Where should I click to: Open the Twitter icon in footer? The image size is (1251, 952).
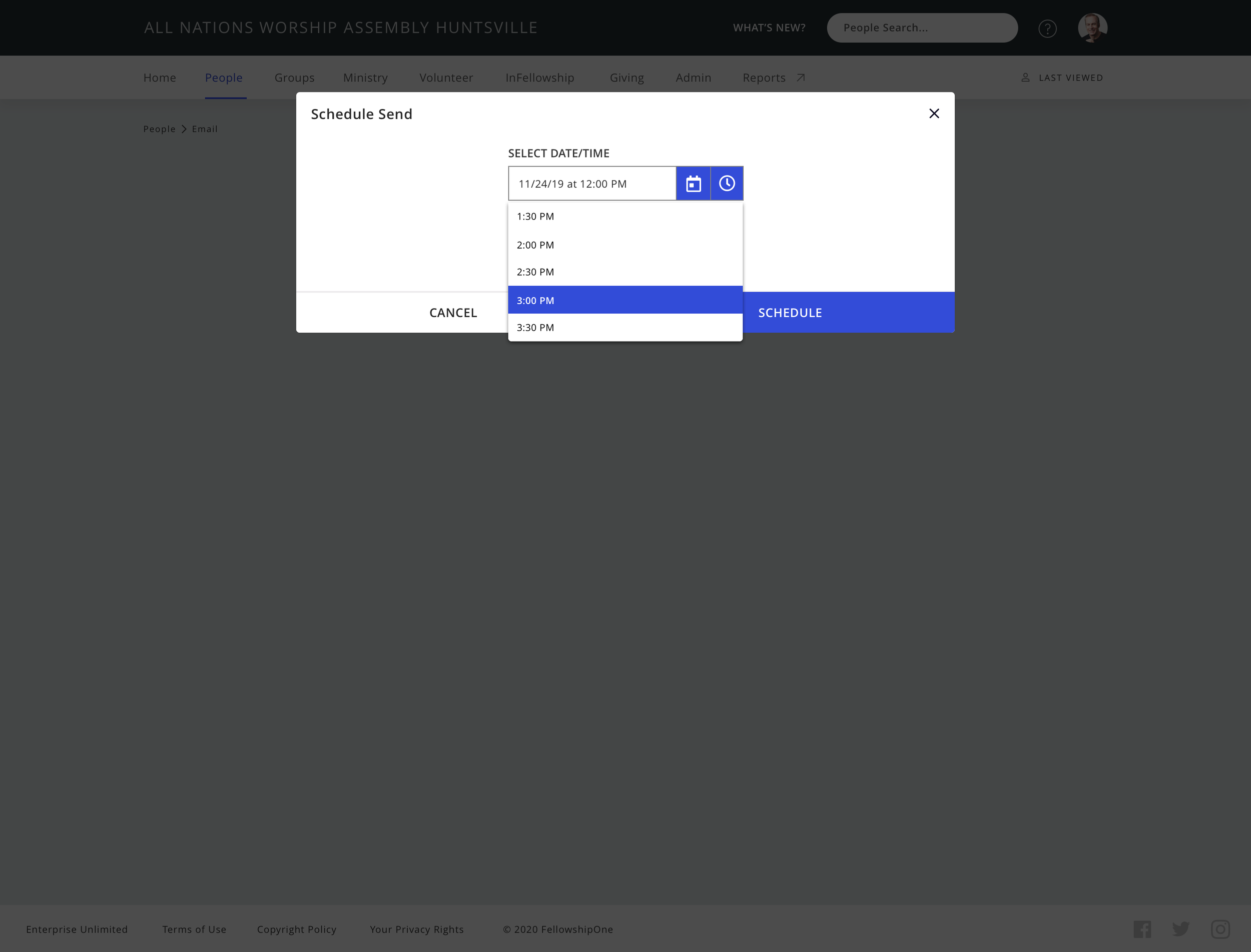pyautogui.click(x=1182, y=929)
